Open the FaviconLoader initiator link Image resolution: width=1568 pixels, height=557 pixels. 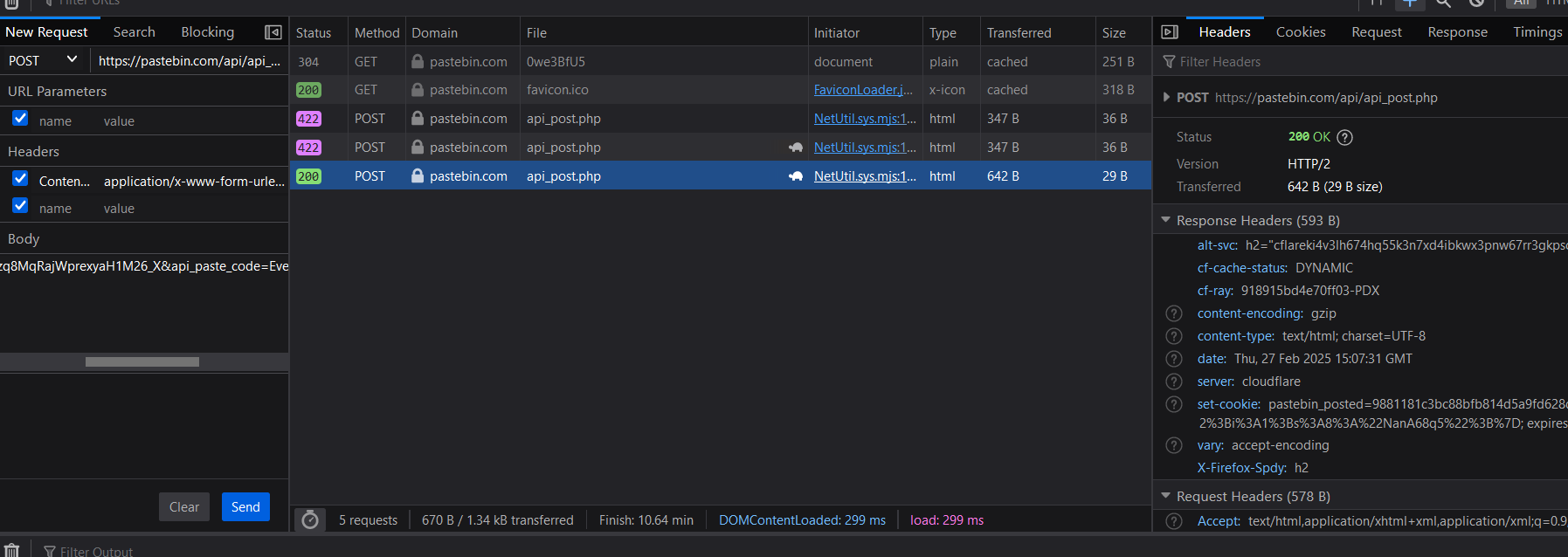tap(863, 90)
